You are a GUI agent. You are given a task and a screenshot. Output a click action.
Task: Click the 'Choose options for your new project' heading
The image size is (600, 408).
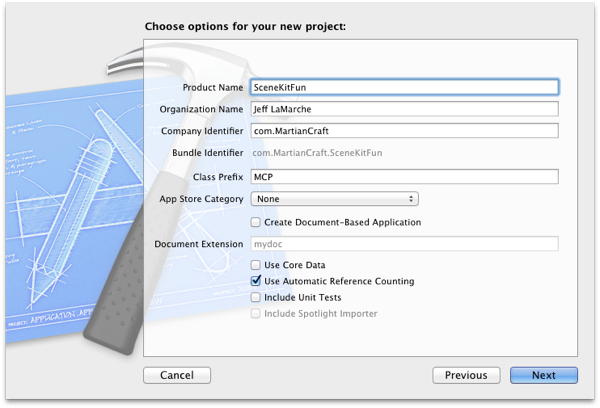pos(245,25)
